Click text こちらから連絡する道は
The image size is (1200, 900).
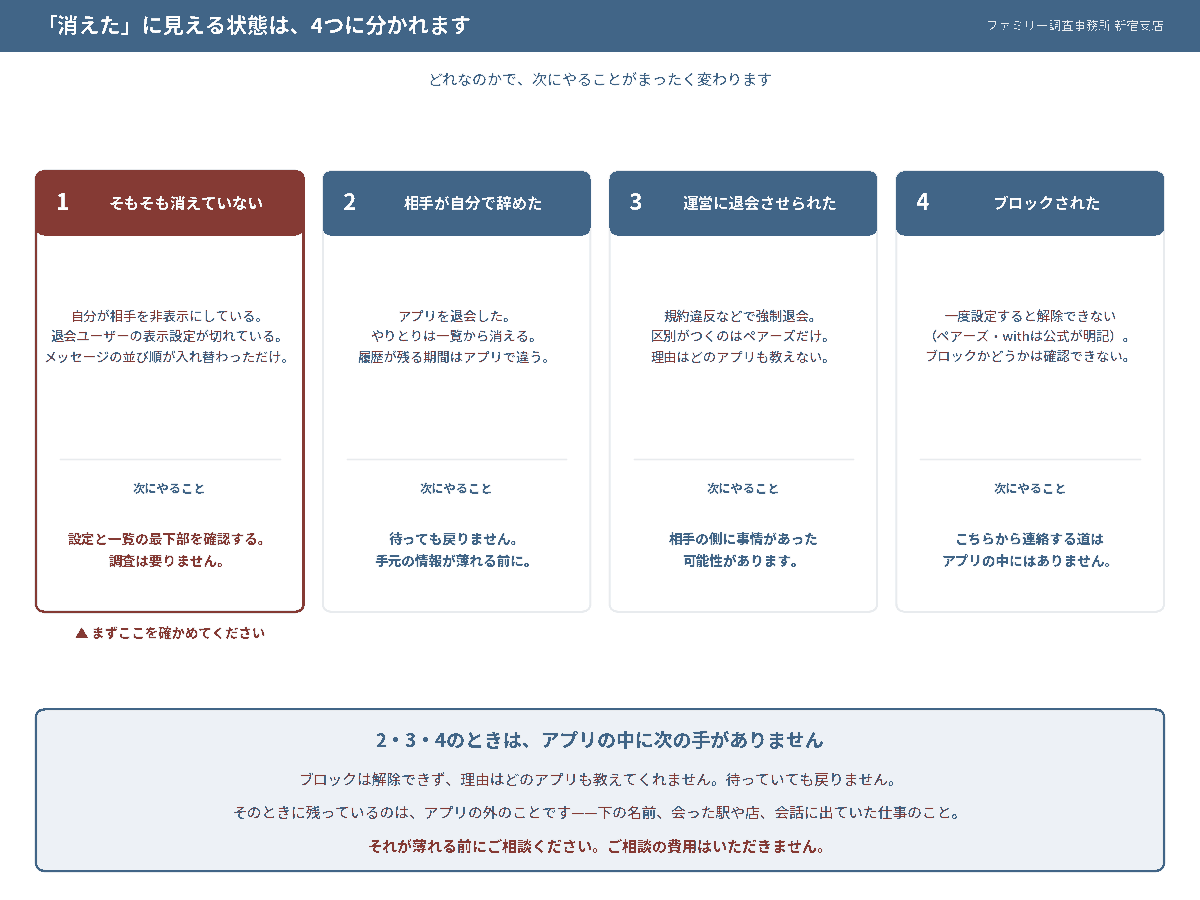pos(1030,539)
